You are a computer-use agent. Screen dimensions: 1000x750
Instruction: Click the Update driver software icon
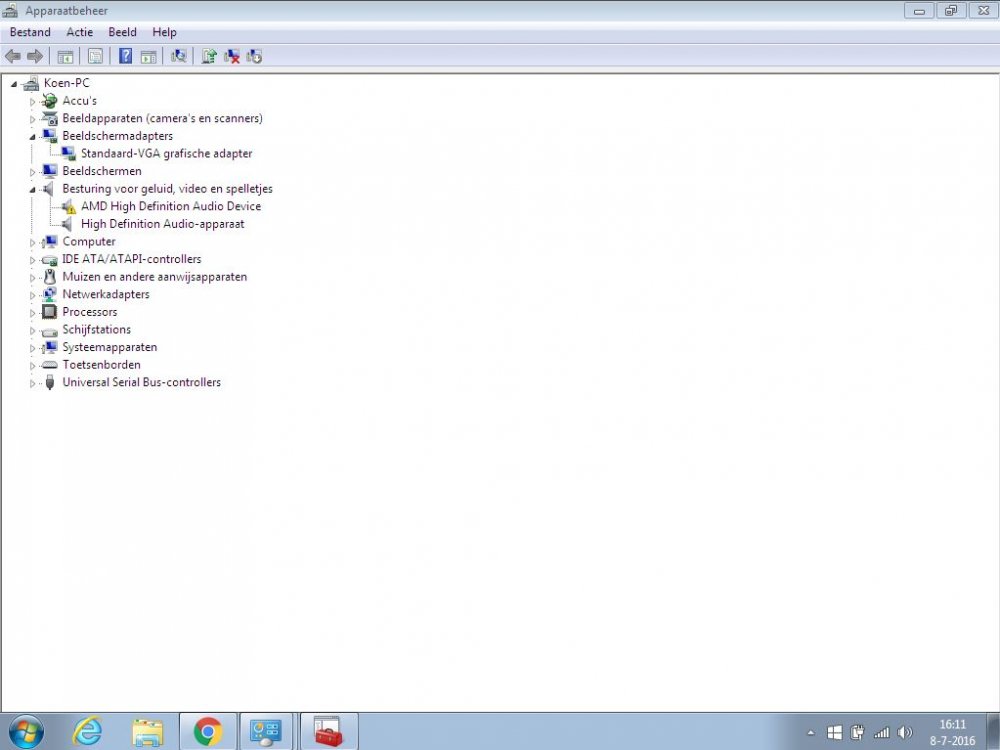[x=209, y=56]
